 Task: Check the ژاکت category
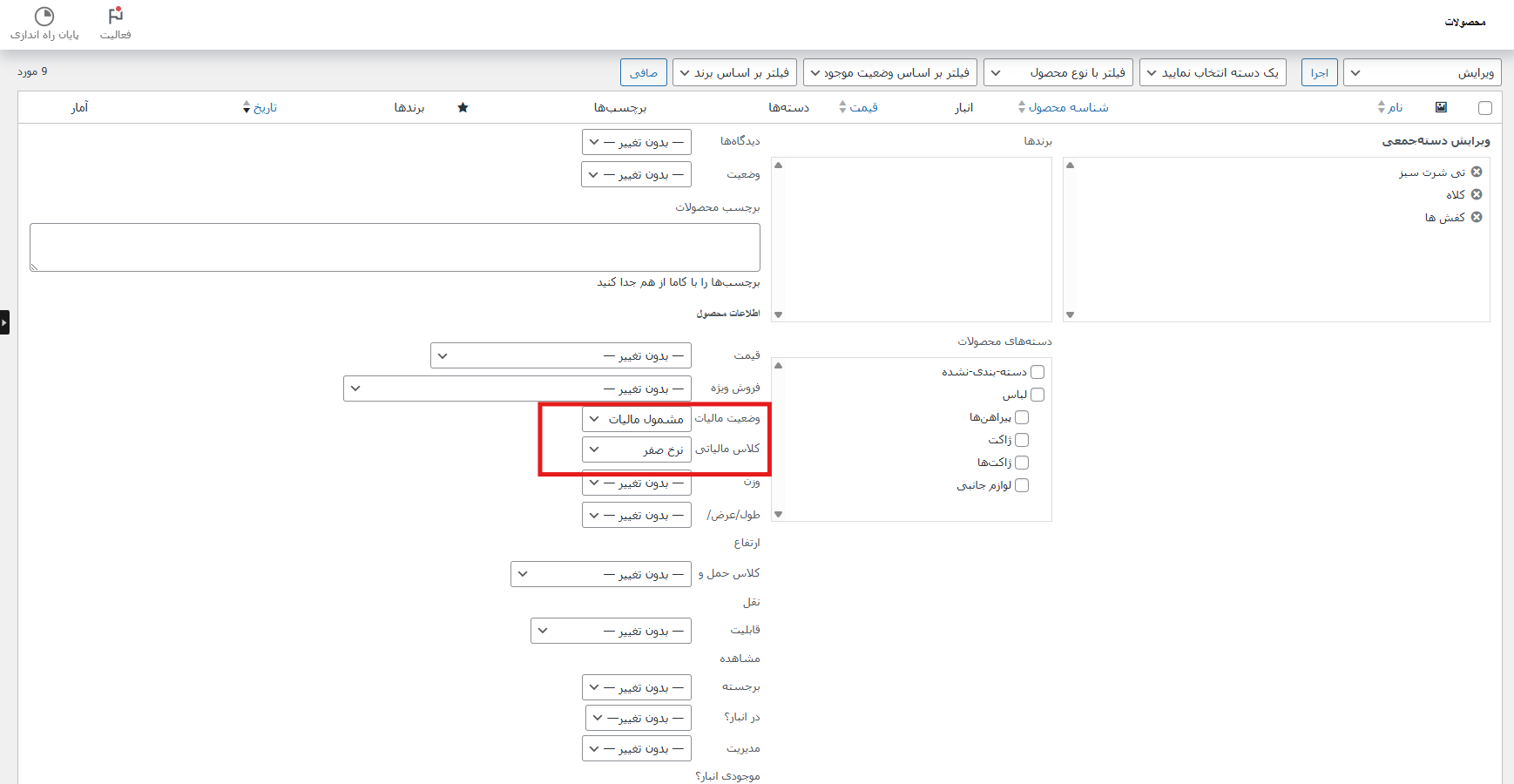(1022, 440)
